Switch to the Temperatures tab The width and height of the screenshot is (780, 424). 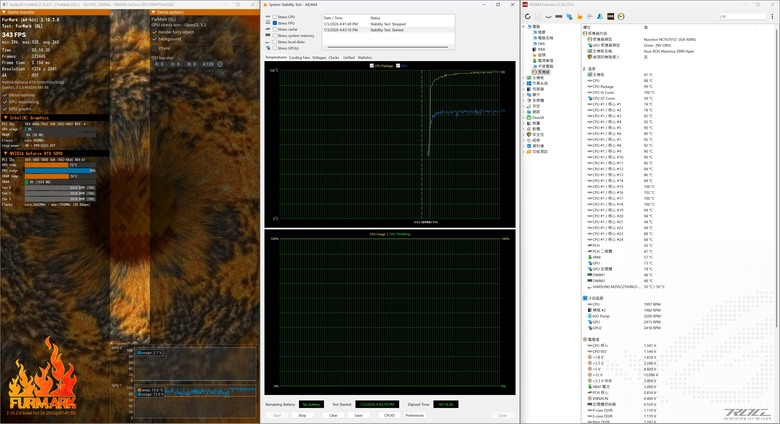point(276,57)
